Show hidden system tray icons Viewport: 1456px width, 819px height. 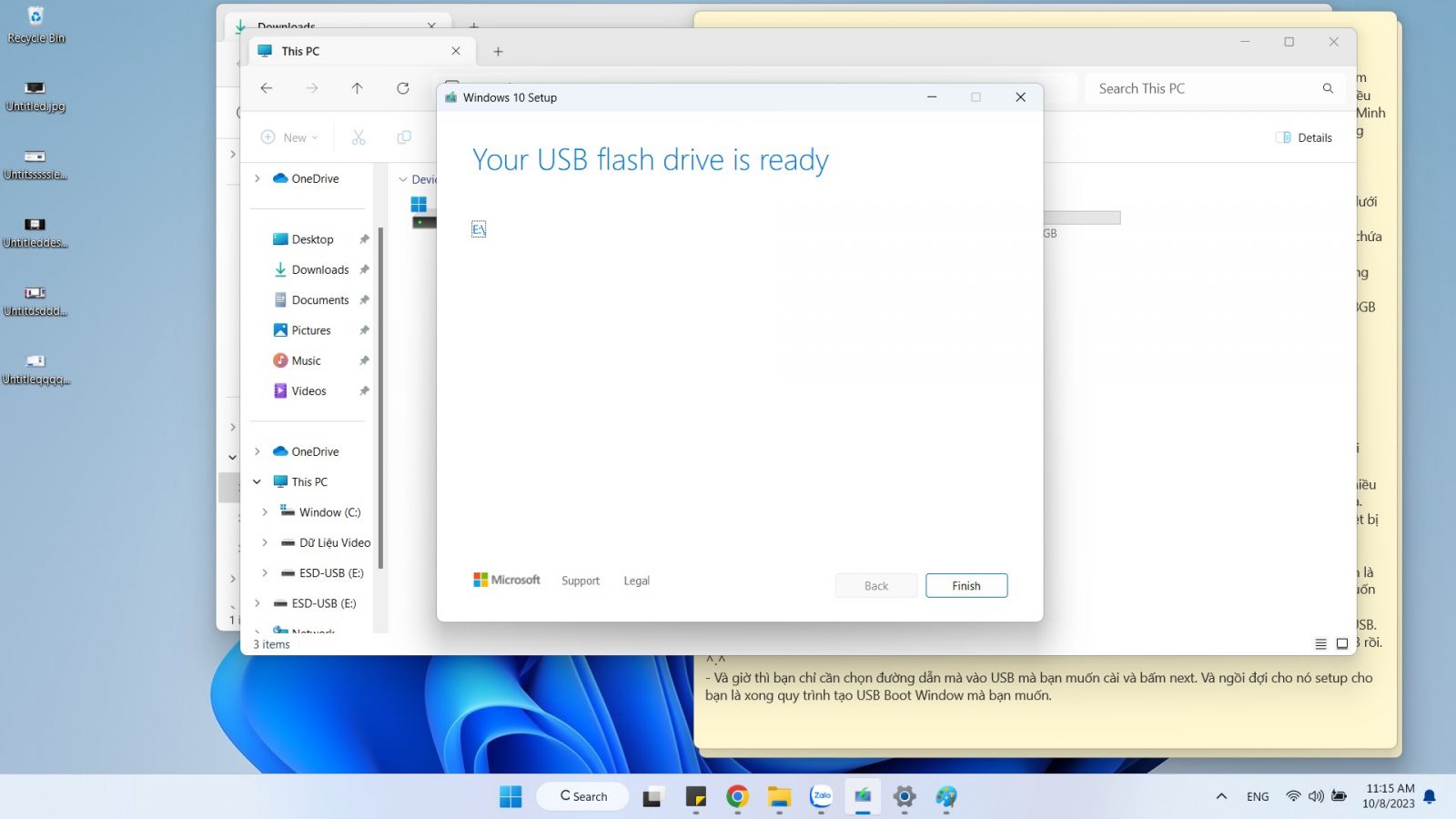point(1221,796)
